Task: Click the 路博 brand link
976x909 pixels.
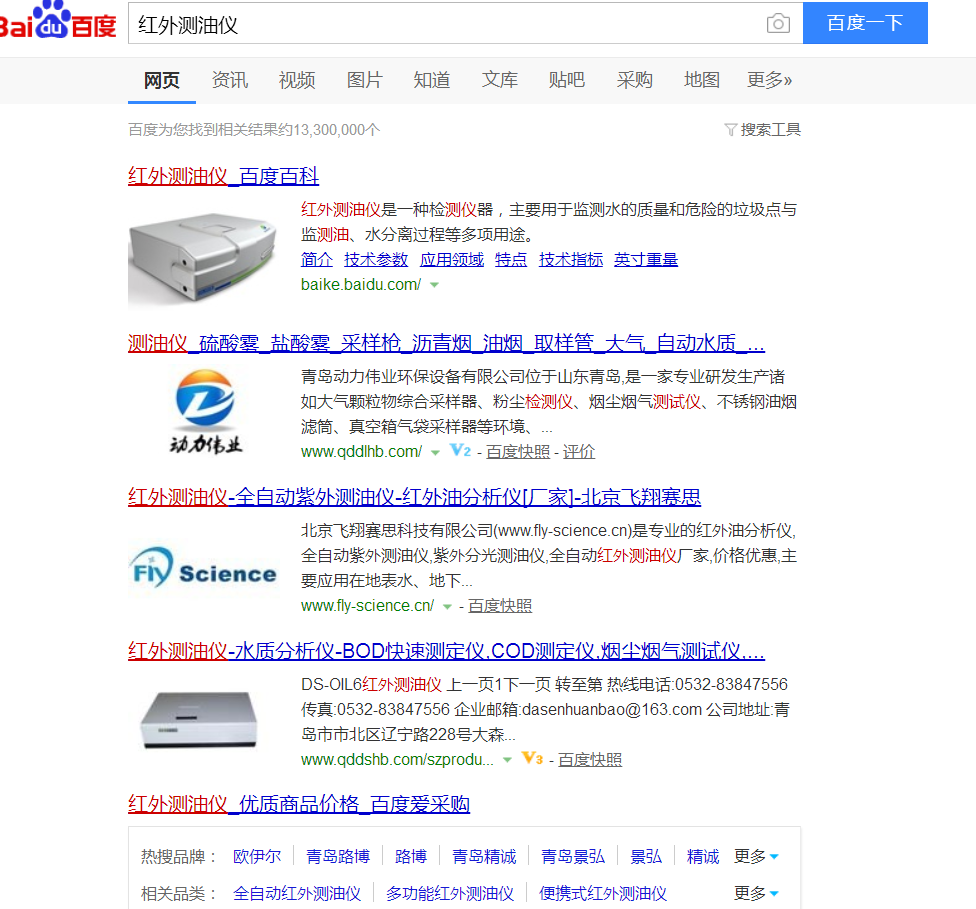Action: (411, 857)
